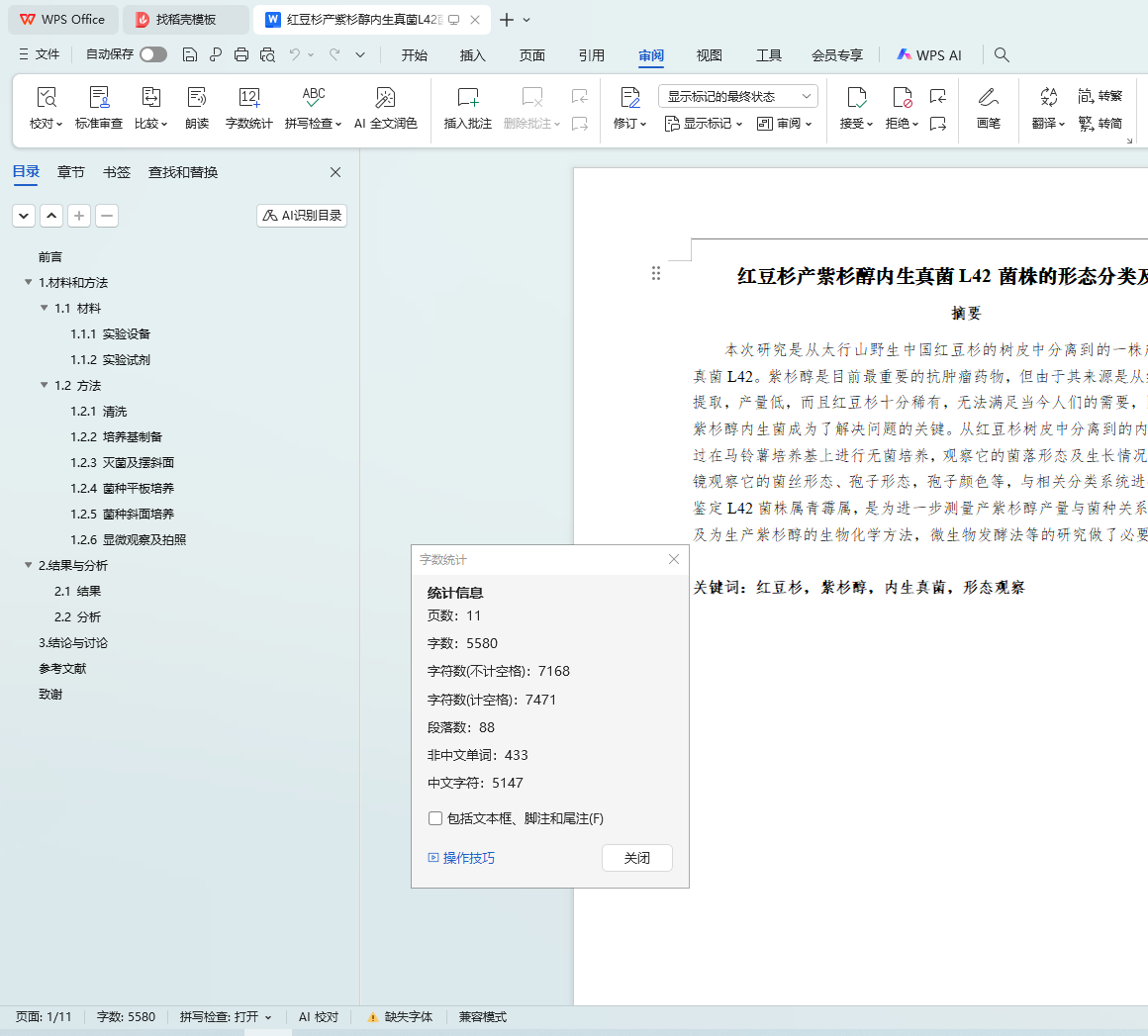Open the 显示标记的最终状态 dropdown

737,96
